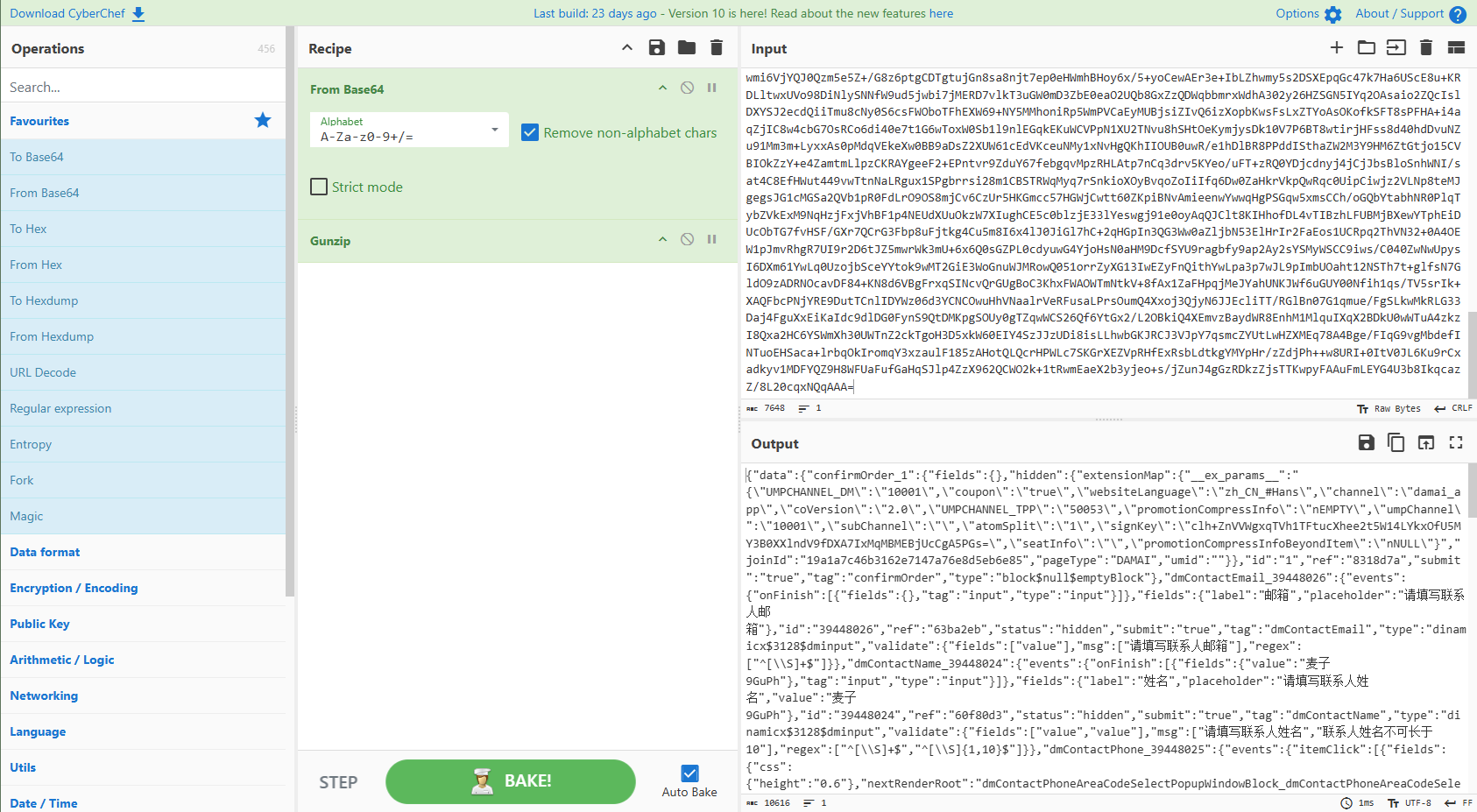Load a recipe via the folder icon
Screen dimensions: 1477x812
[687, 48]
